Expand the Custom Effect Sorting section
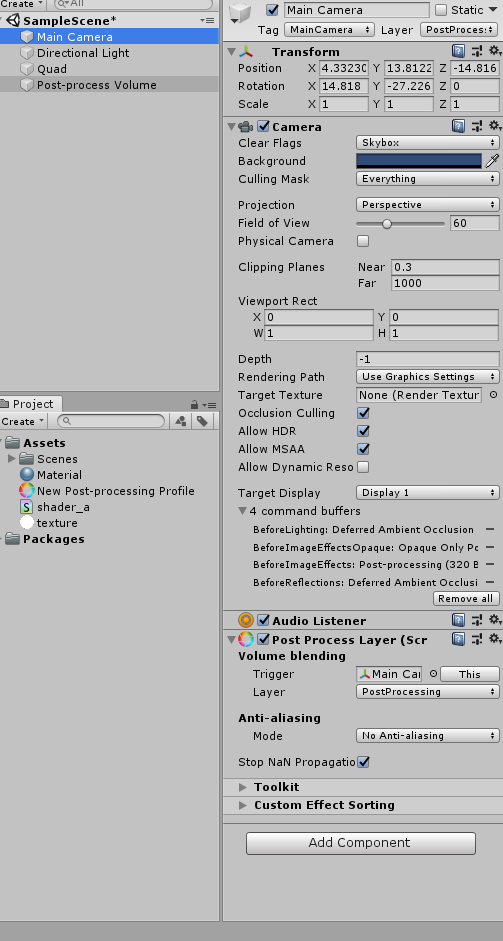Image resolution: width=503 pixels, height=941 pixels. click(242, 805)
